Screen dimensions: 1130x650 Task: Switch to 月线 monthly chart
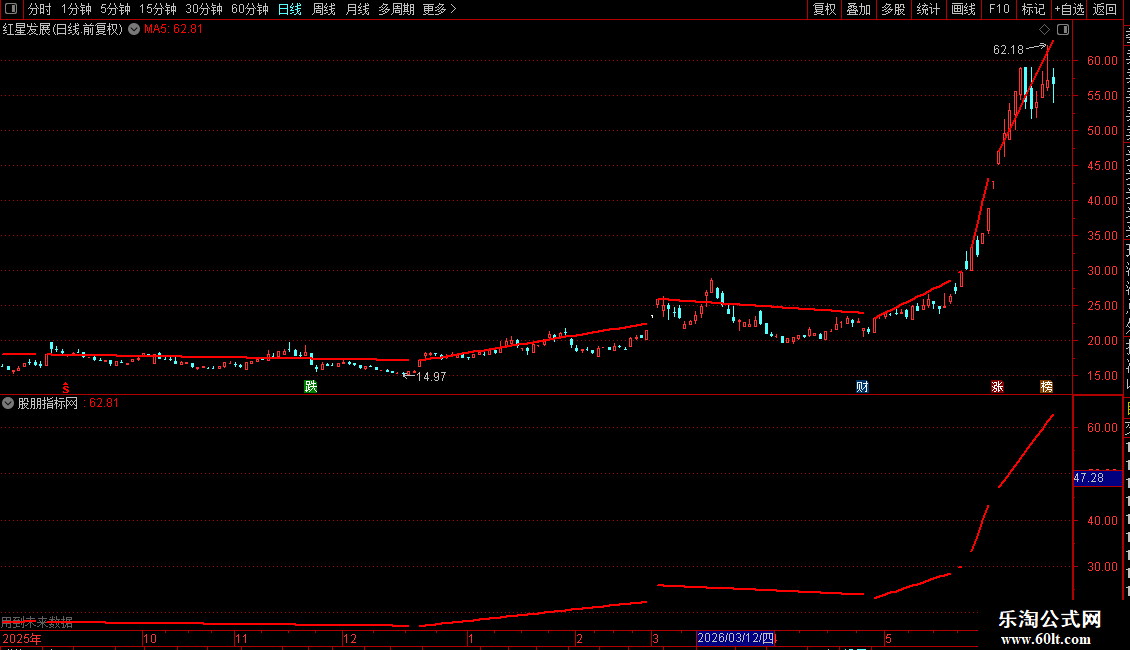pos(357,9)
